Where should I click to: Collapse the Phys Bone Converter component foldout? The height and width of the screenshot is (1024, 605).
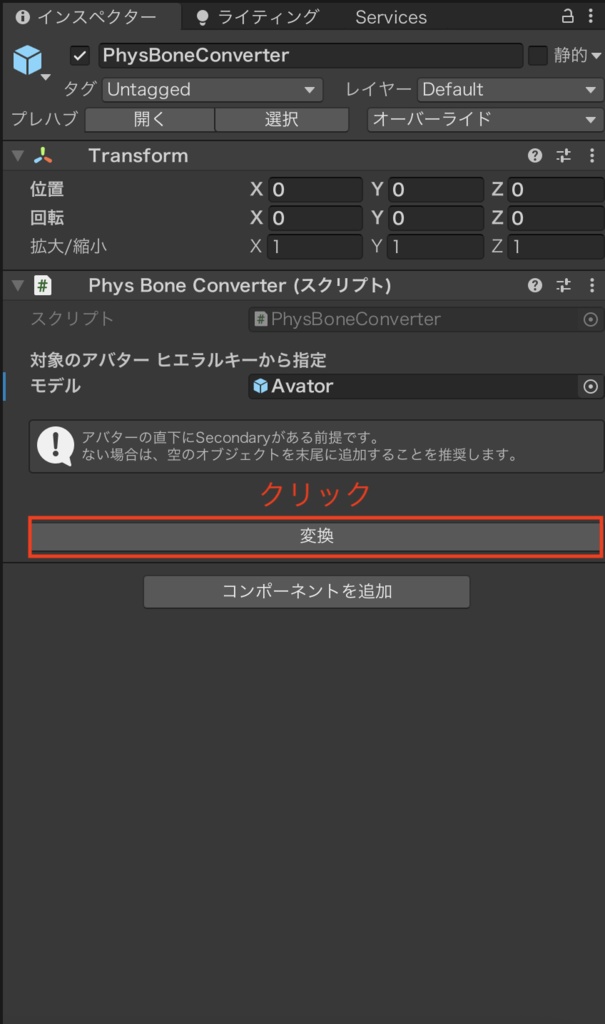click(x=18, y=285)
